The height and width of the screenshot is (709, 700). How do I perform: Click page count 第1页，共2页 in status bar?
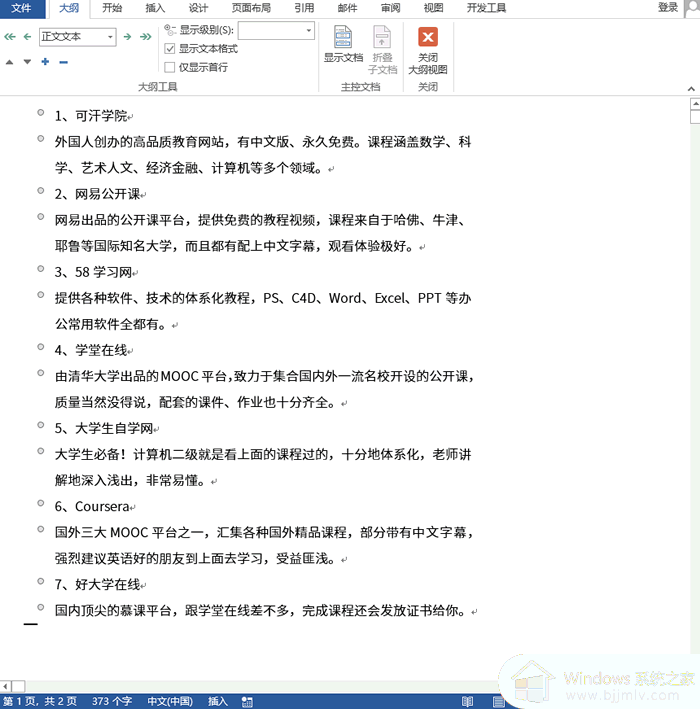(40, 701)
